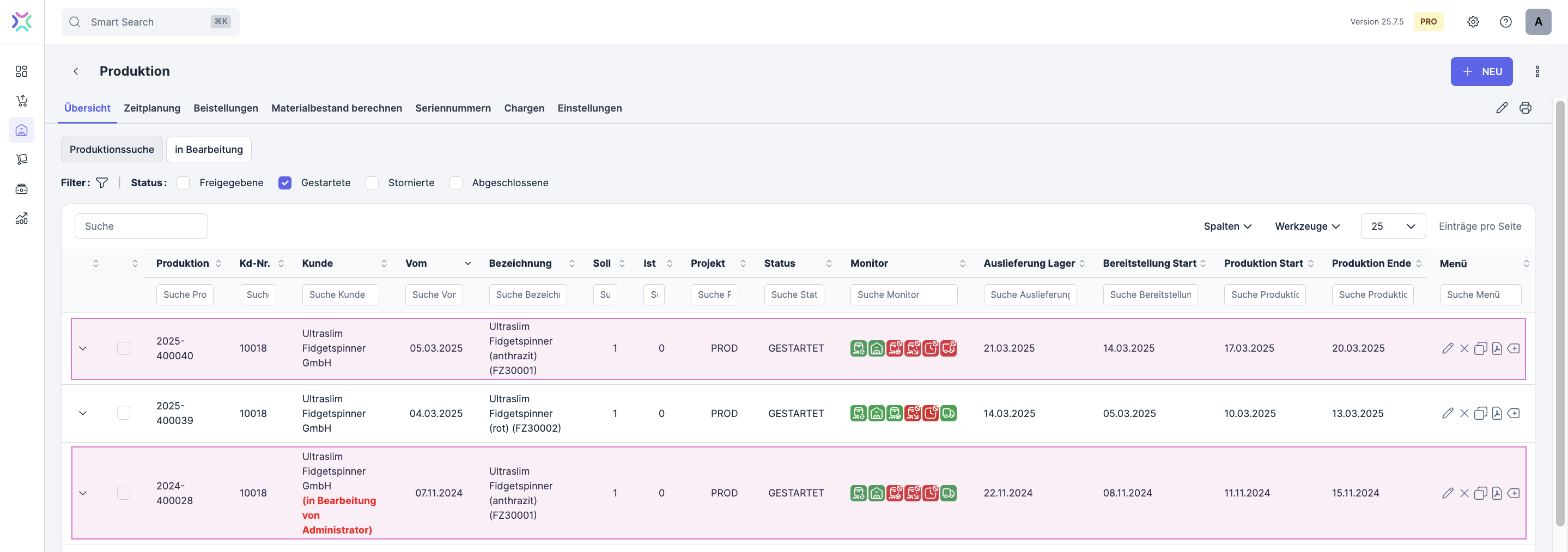Open the Spalten dropdown
This screenshot has height=552, width=1568.
point(1227,226)
